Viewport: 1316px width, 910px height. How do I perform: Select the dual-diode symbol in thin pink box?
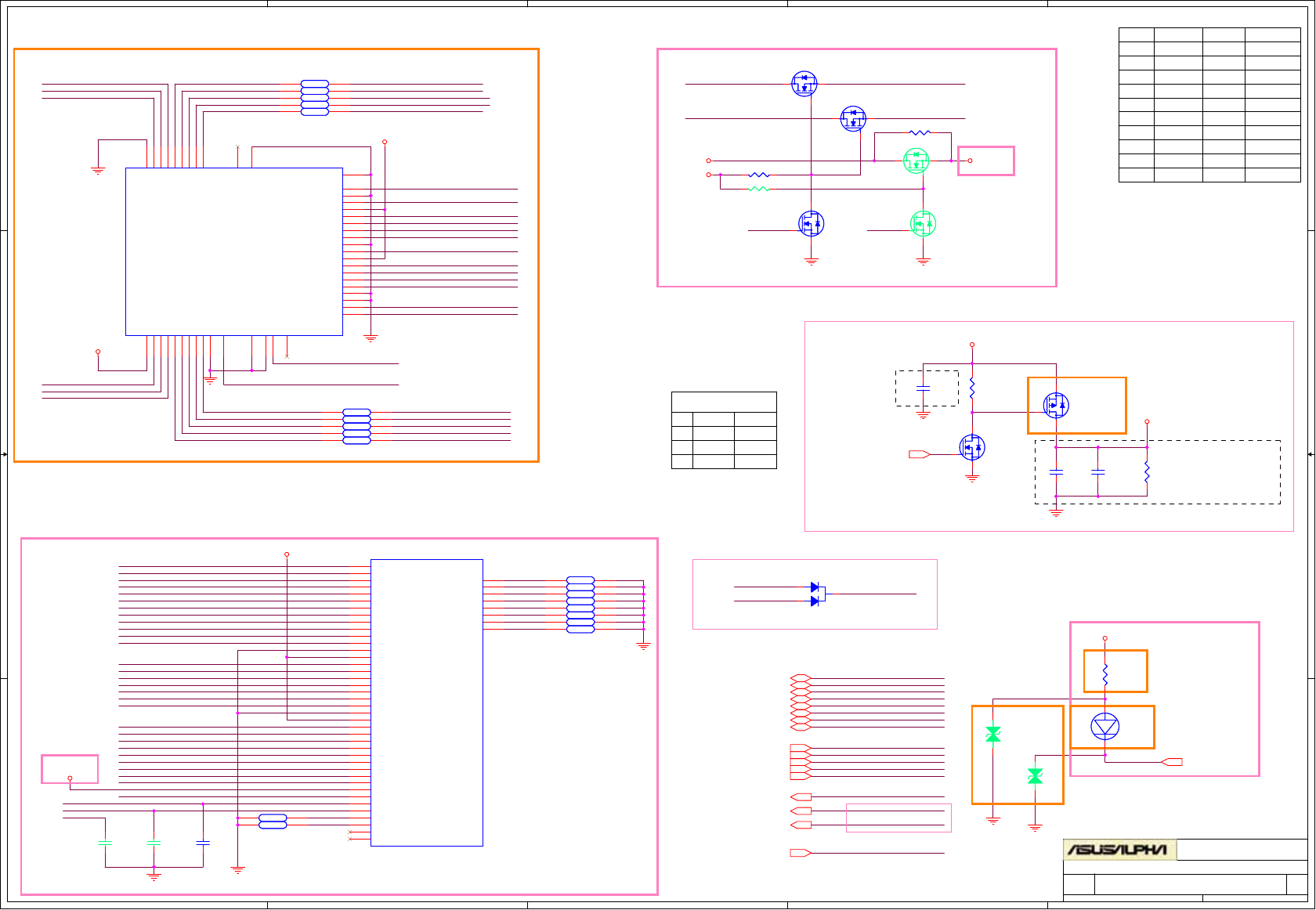817,594
